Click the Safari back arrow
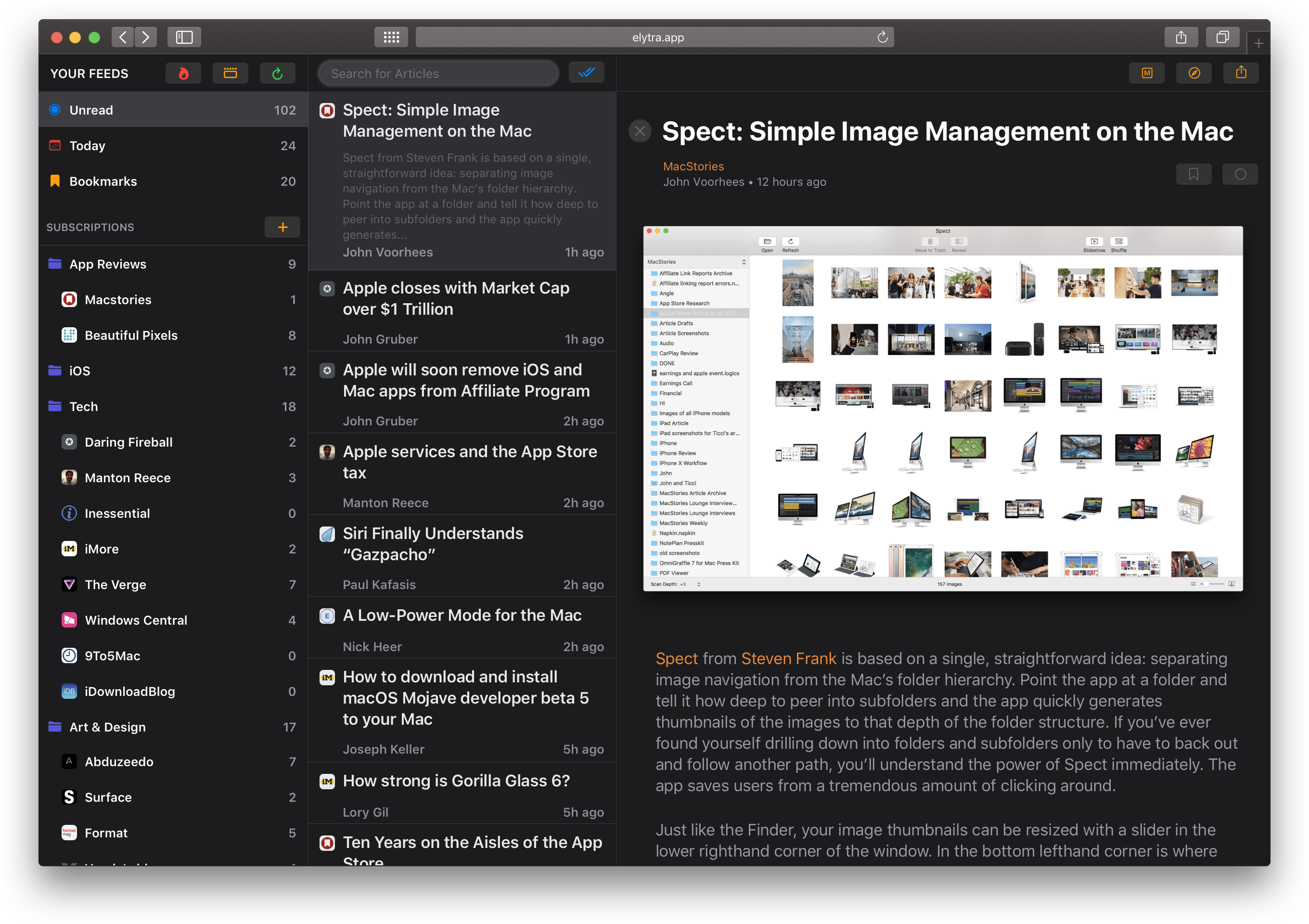The width and height of the screenshot is (1309, 924). coord(123,37)
